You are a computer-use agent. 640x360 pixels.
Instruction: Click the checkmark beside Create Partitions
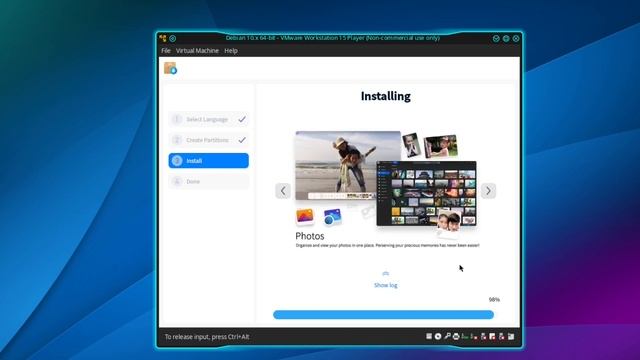pyautogui.click(x=242, y=140)
